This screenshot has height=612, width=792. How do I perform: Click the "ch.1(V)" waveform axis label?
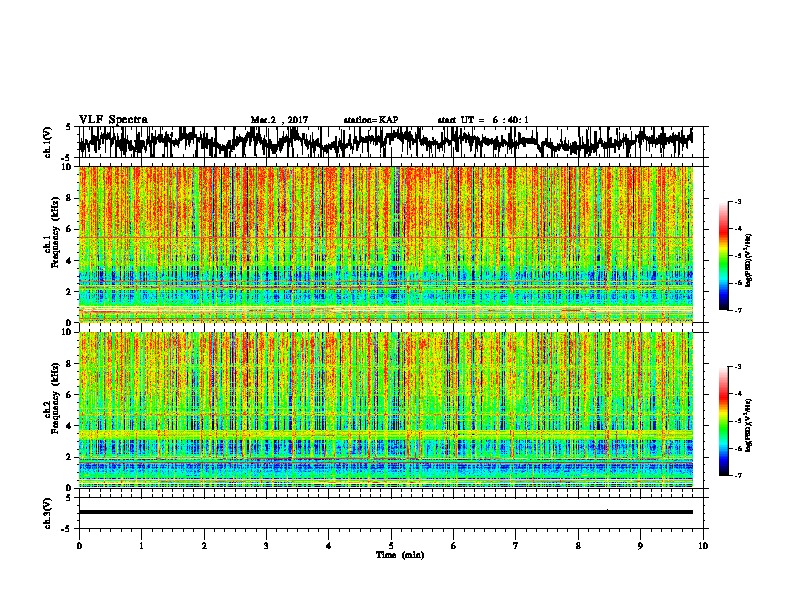pos(48,142)
